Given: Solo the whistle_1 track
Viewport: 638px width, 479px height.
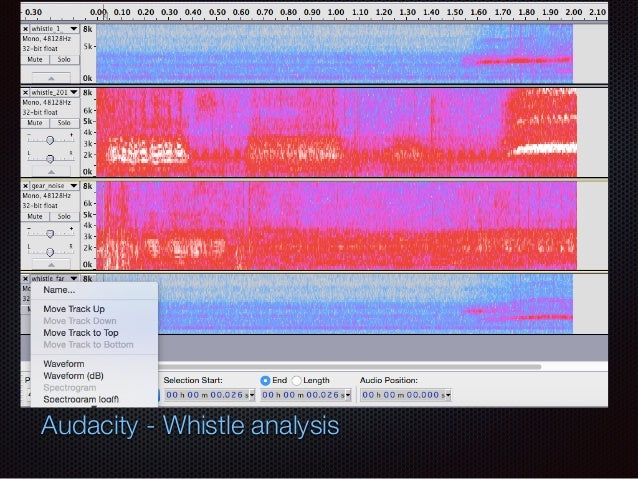Looking at the screenshot, I should (64, 59).
